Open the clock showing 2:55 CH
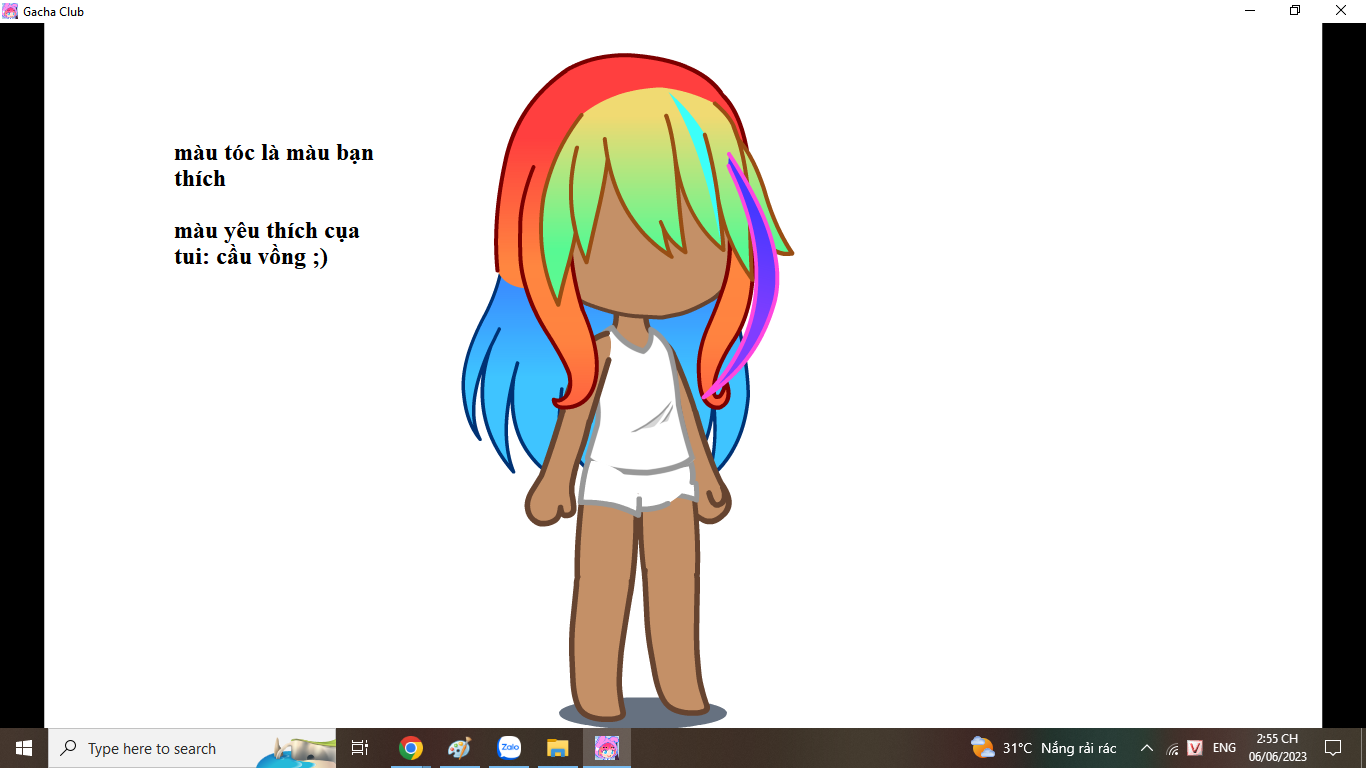The image size is (1366, 768). [1277, 748]
